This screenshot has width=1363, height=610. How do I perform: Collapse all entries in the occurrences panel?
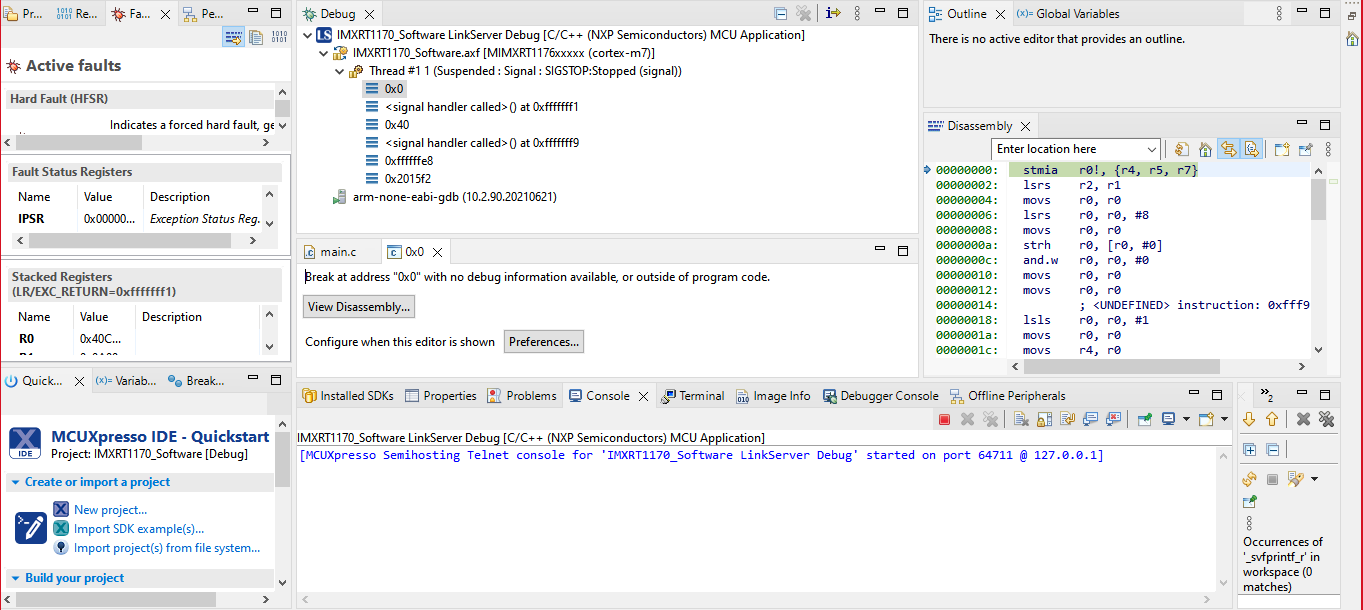pyautogui.click(x=1273, y=450)
